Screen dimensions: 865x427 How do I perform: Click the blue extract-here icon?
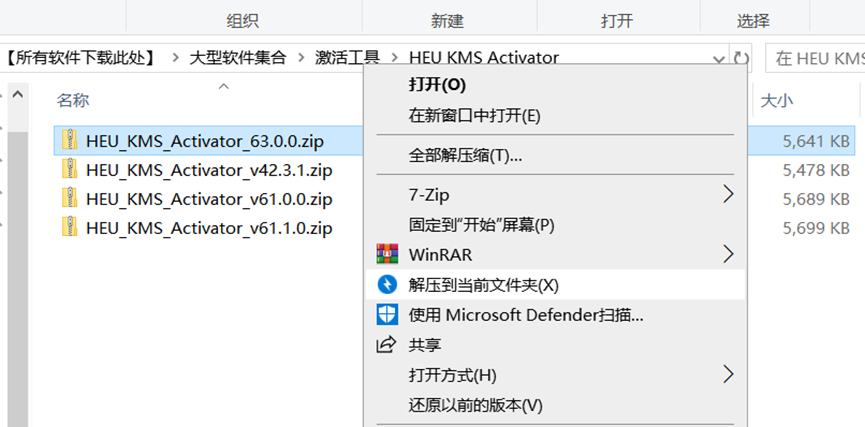click(x=387, y=285)
